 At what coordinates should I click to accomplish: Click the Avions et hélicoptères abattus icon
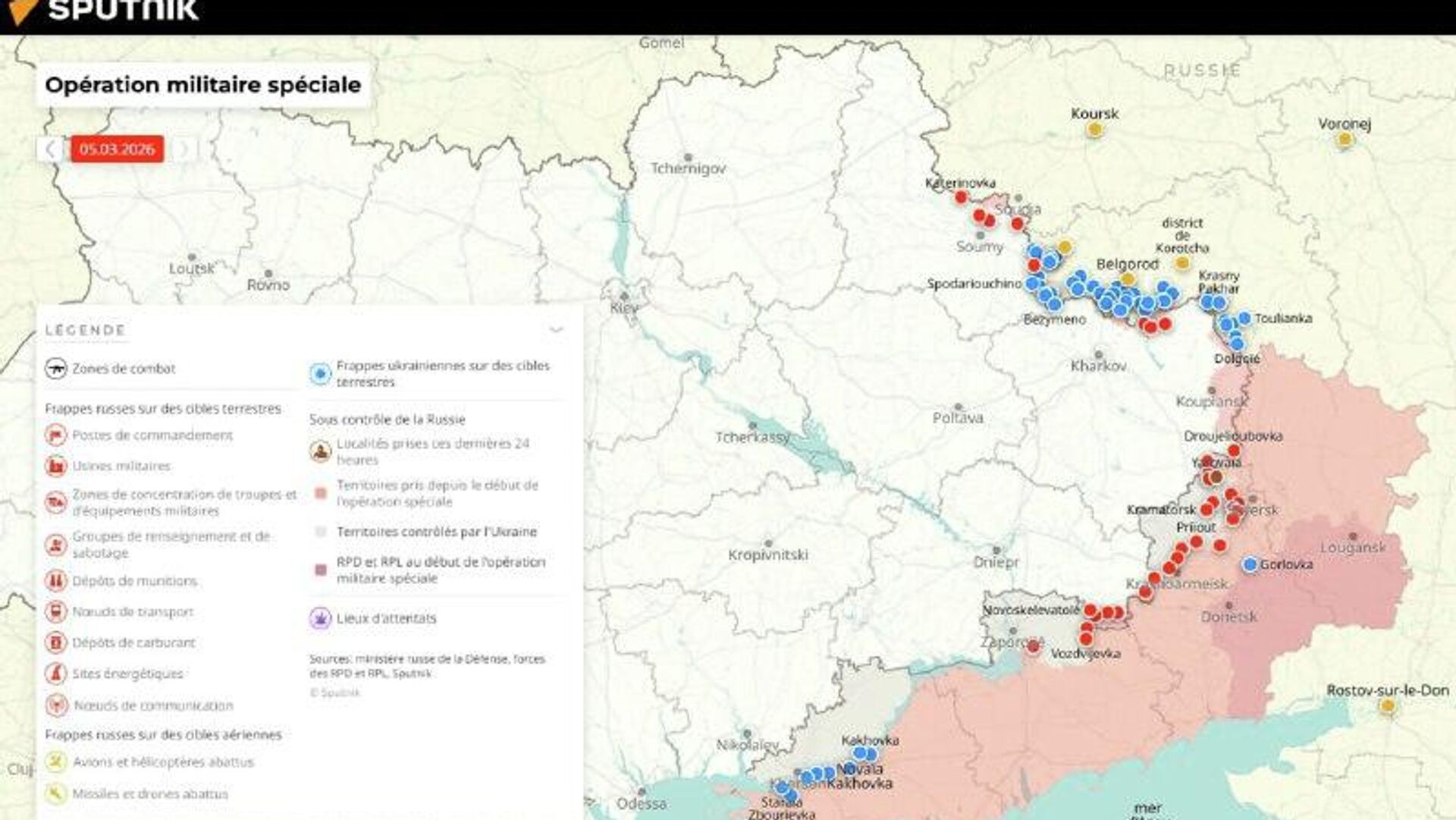(55, 762)
